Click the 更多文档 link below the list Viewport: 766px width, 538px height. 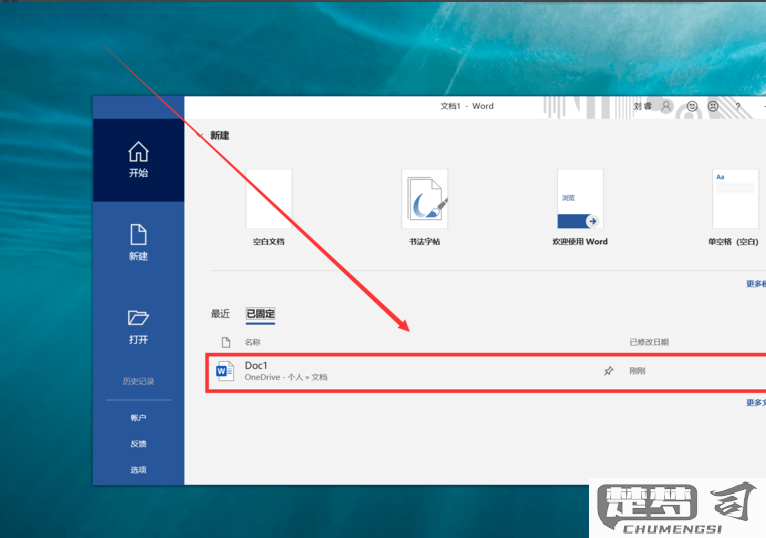756,403
